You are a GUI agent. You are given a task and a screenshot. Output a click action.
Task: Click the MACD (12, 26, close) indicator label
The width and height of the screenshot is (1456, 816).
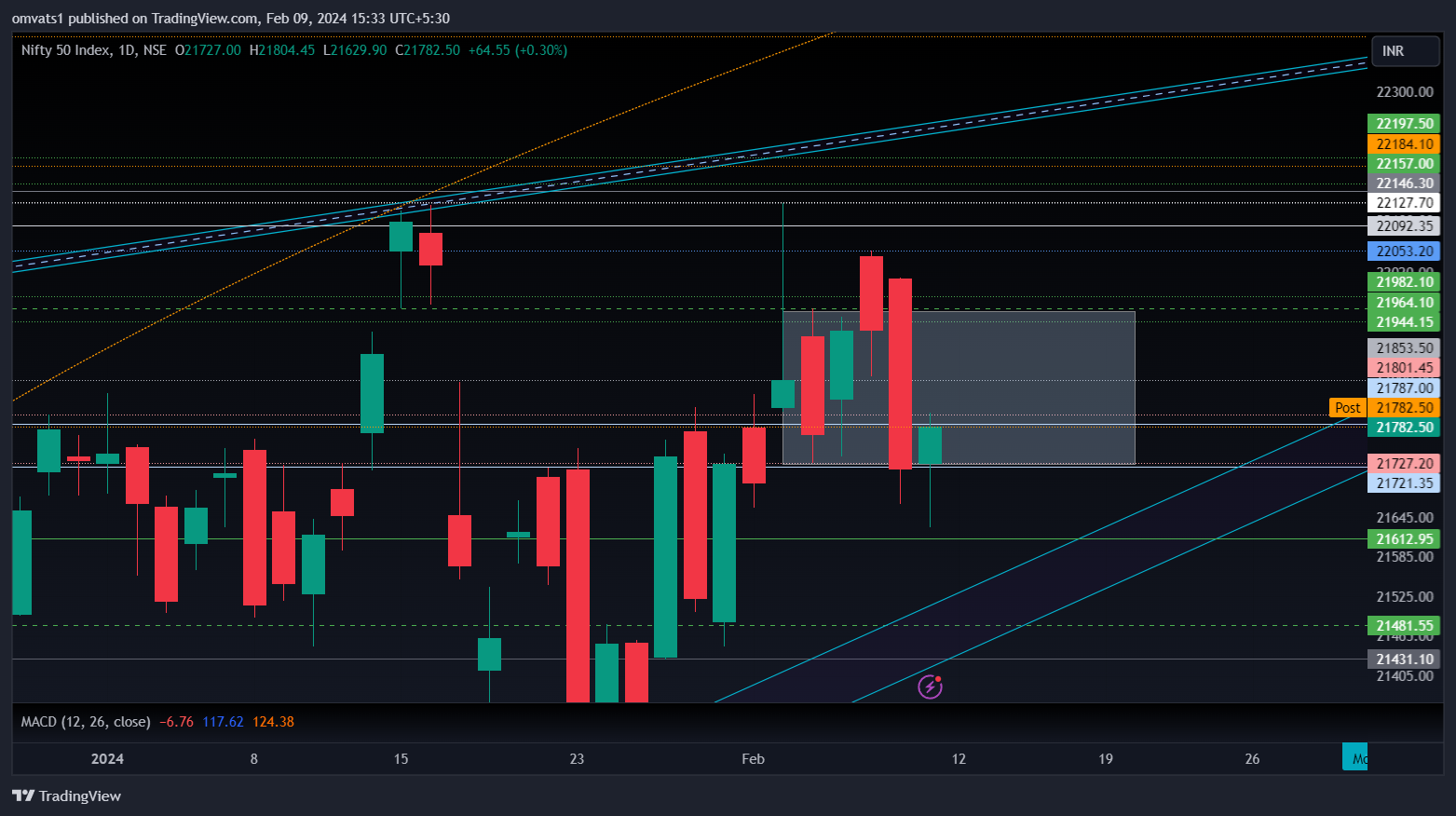pyautogui.click(x=86, y=722)
